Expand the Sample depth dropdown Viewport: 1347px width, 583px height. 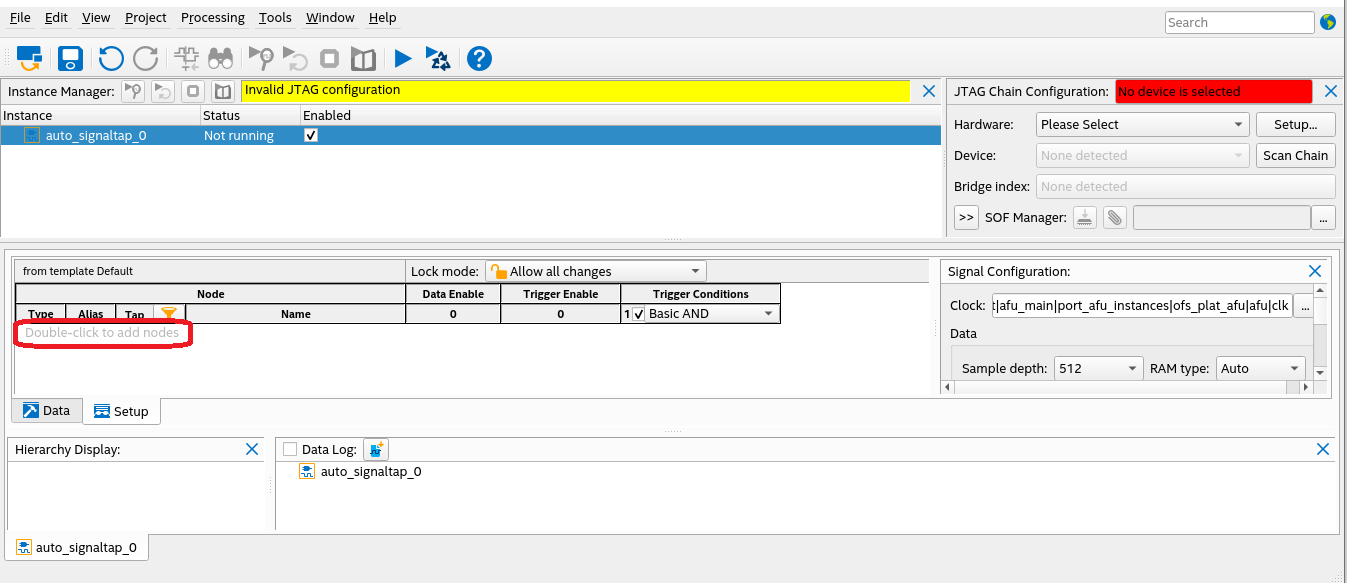click(1098, 368)
